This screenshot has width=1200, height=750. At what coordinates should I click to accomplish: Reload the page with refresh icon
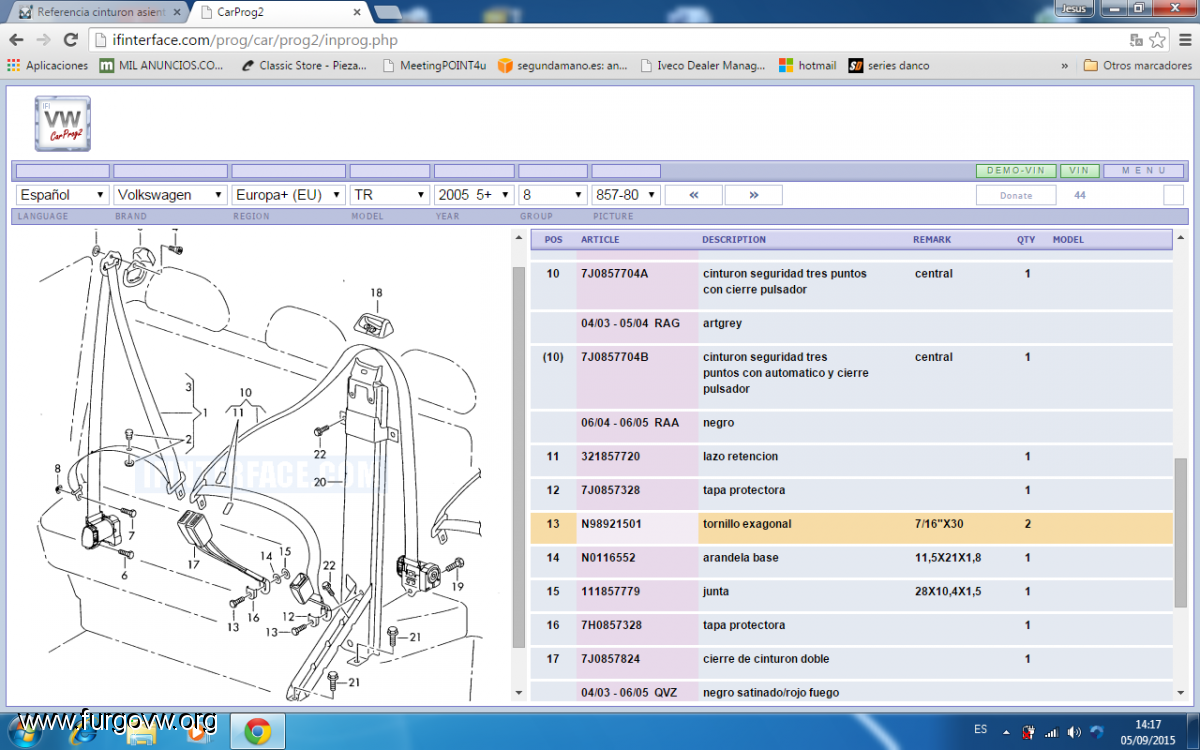(70, 40)
